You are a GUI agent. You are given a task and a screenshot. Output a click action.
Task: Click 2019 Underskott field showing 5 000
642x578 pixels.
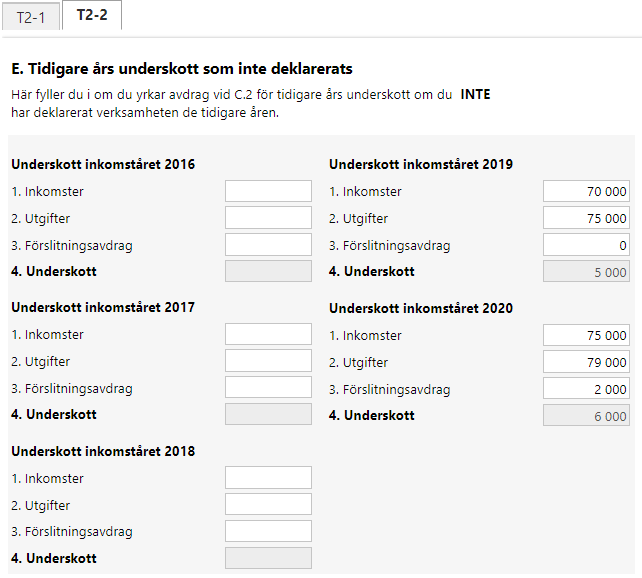coord(586,271)
